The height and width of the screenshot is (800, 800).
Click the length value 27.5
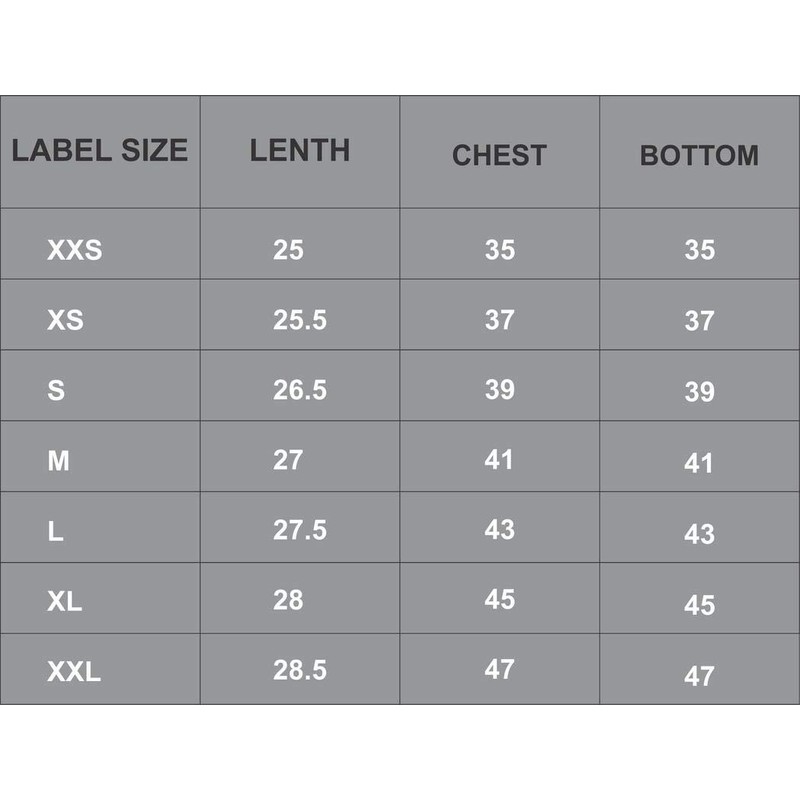click(300, 530)
